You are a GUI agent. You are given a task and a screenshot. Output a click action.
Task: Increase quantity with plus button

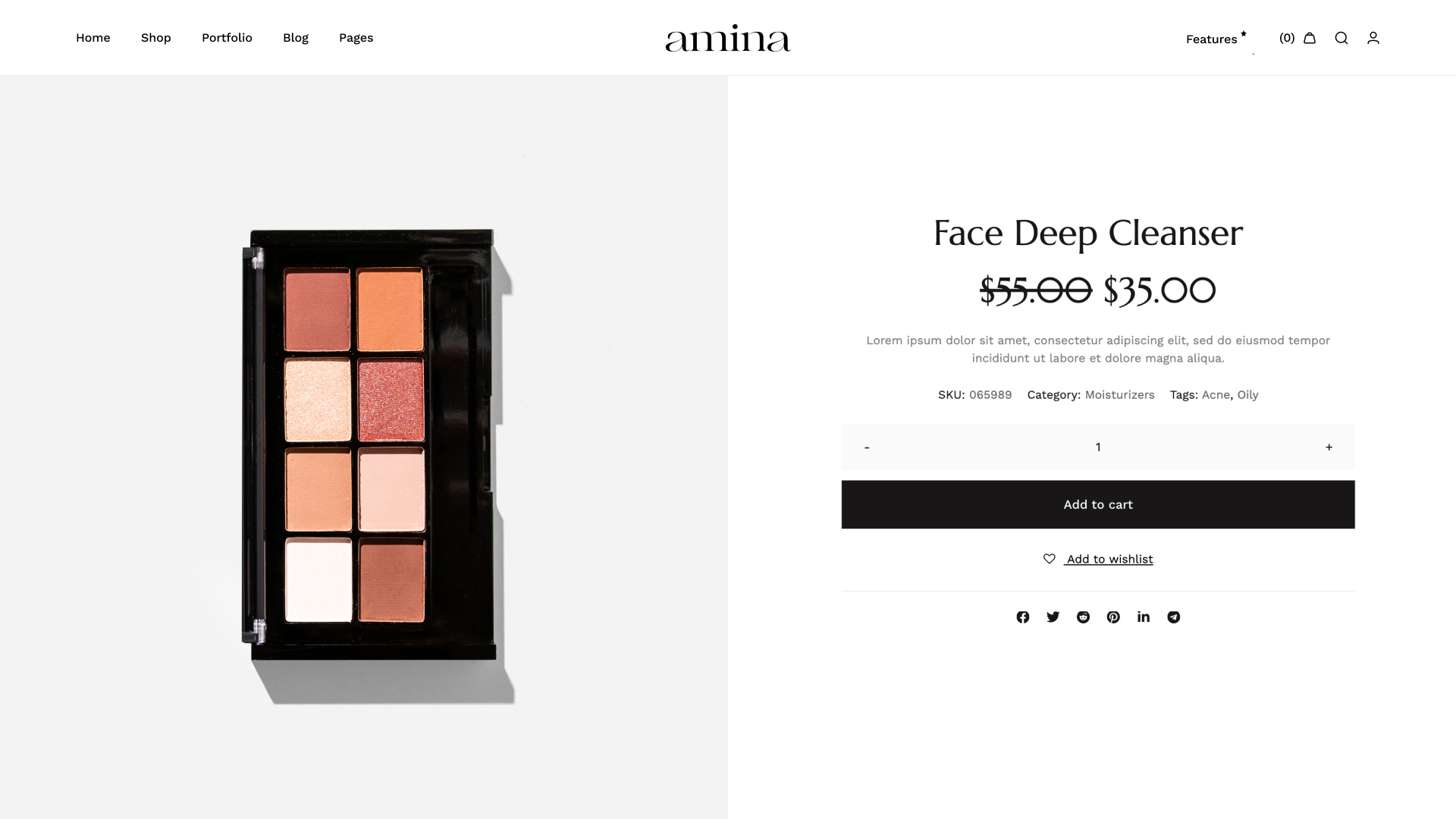1329,447
